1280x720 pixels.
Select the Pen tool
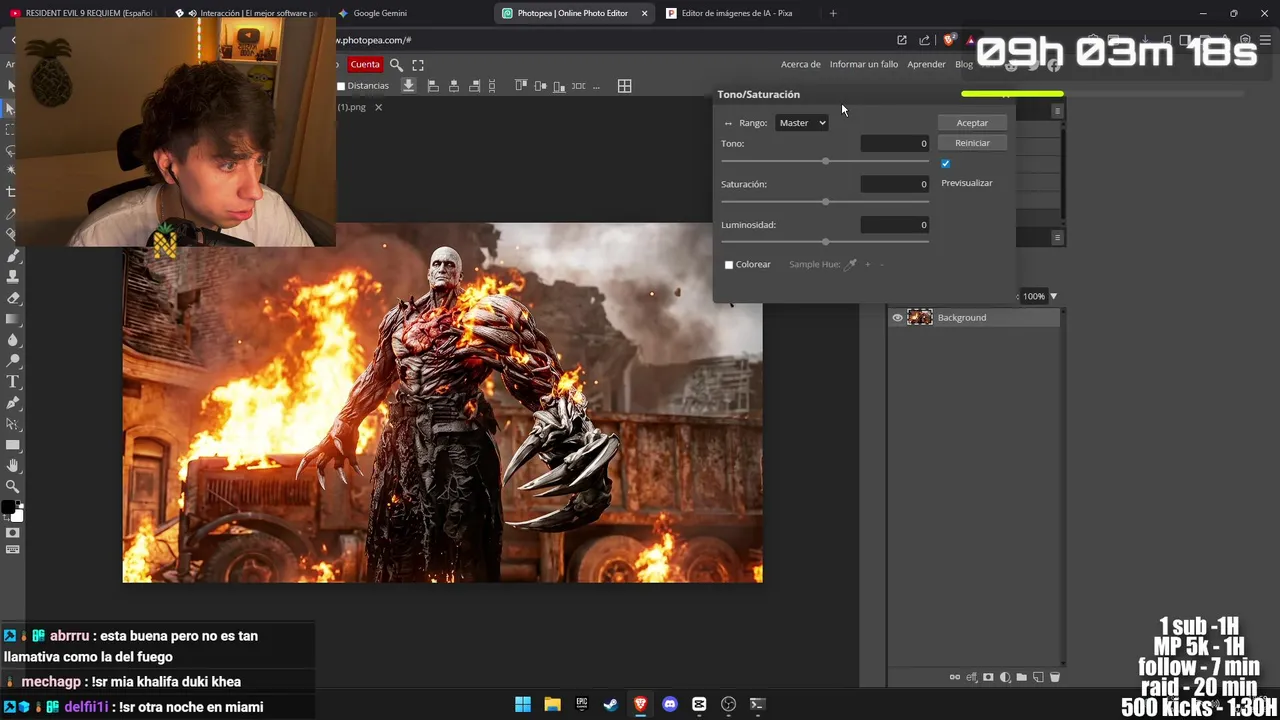tap(12, 403)
